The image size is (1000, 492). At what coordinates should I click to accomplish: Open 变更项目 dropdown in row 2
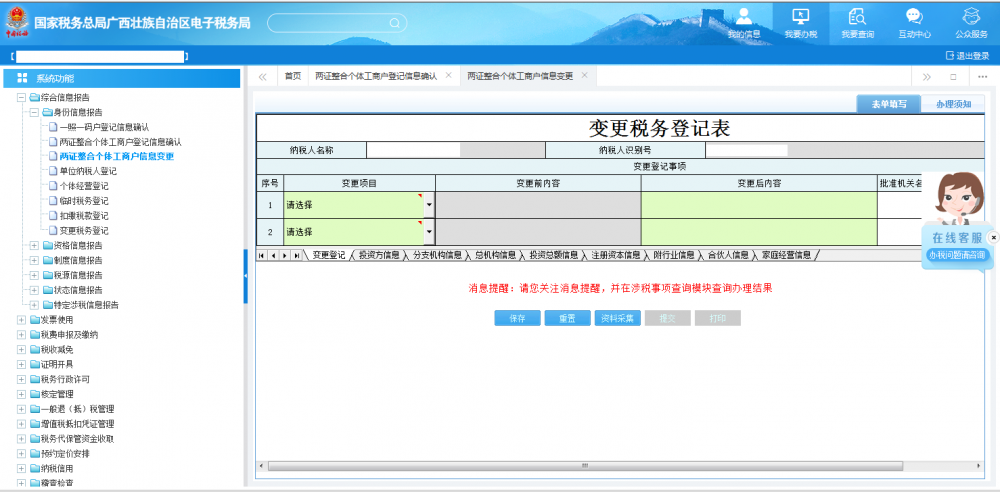pos(429,232)
